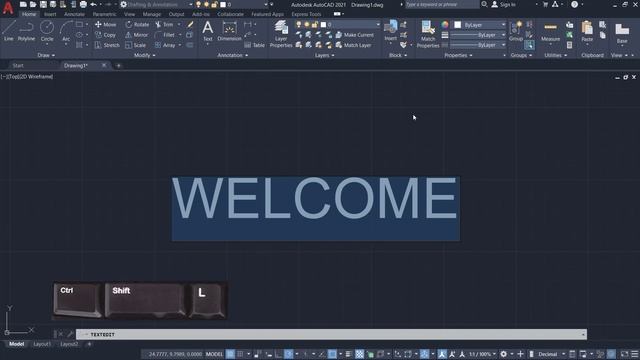
Task: Click the Stretch tool
Action: point(107,45)
